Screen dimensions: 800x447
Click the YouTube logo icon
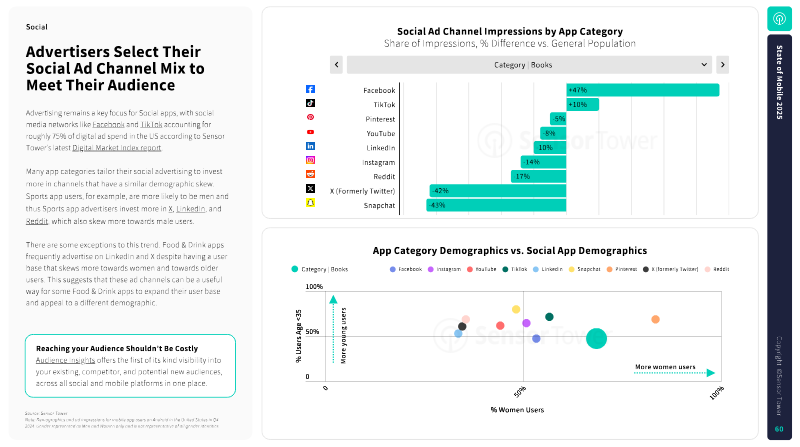click(310, 132)
